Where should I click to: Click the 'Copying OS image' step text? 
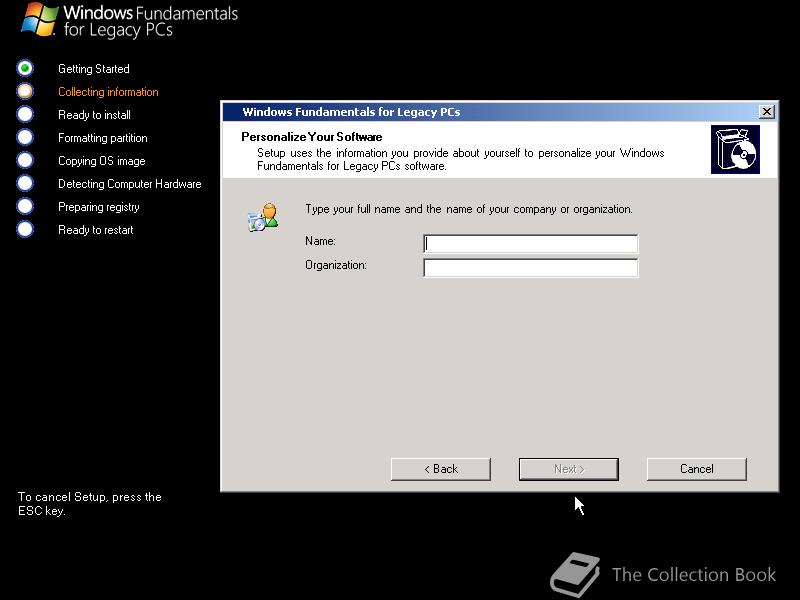pyautogui.click(x=102, y=161)
